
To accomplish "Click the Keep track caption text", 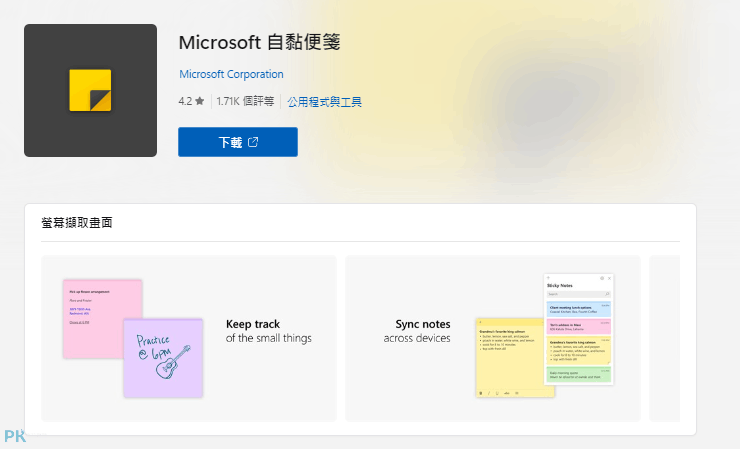I will tap(269, 331).
